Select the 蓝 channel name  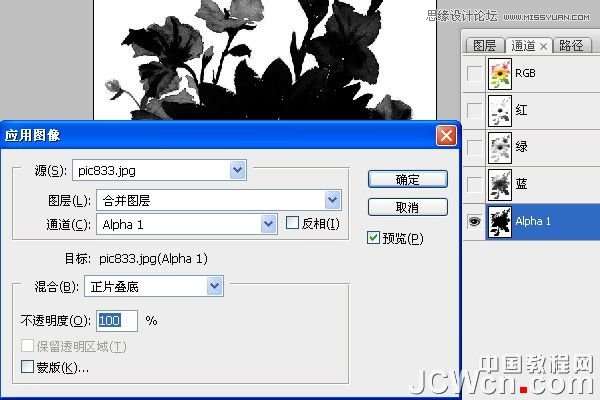(521, 184)
